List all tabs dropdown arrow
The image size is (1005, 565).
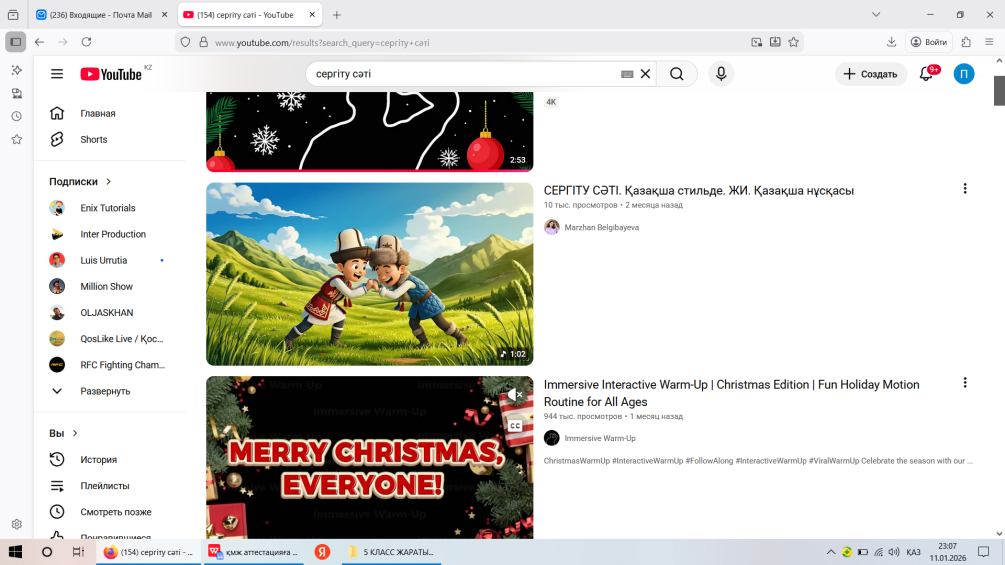pos(876,15)
